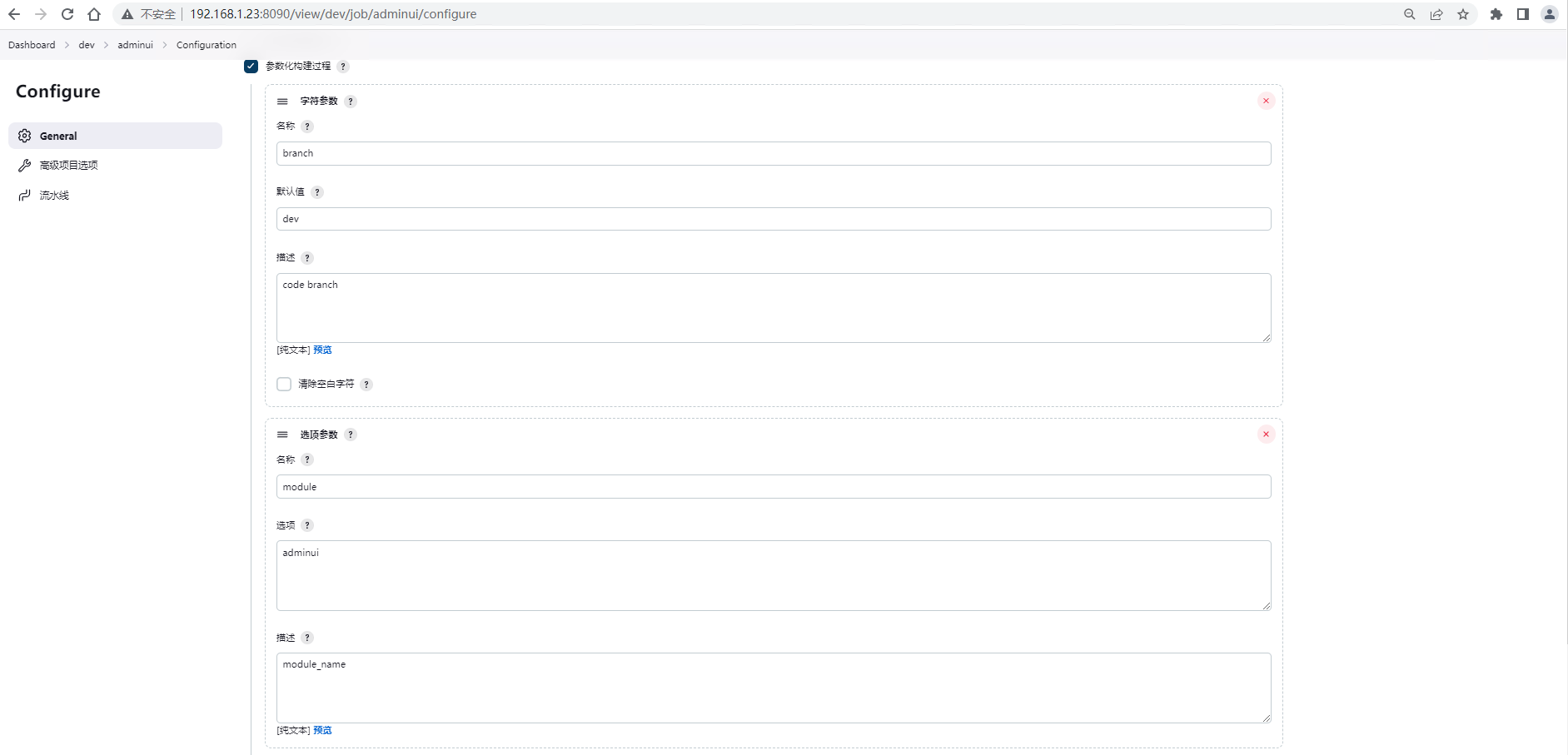Go to Dashboard breadcrumb
The width and height of the screenshot is (1568, 755).
coord(32,45)
